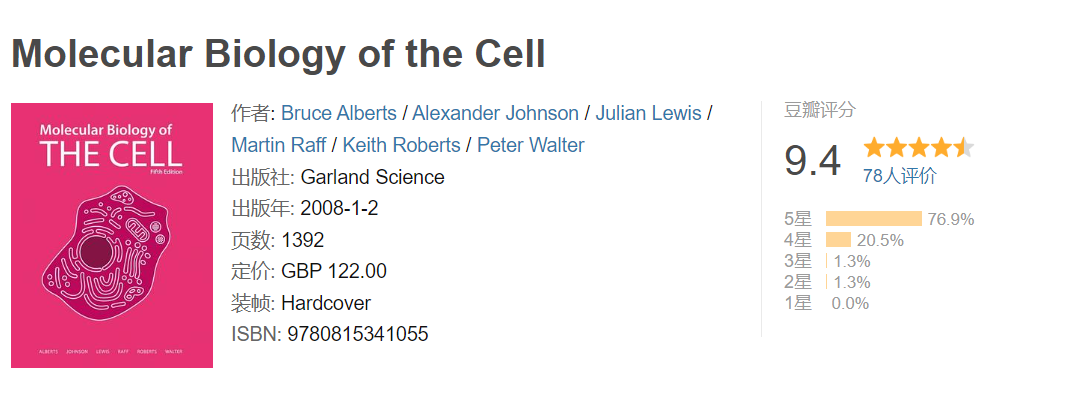This screenshot has width=1068, height=397.
Task: Click the 3星 rating bar
Action: coord(826,261)
